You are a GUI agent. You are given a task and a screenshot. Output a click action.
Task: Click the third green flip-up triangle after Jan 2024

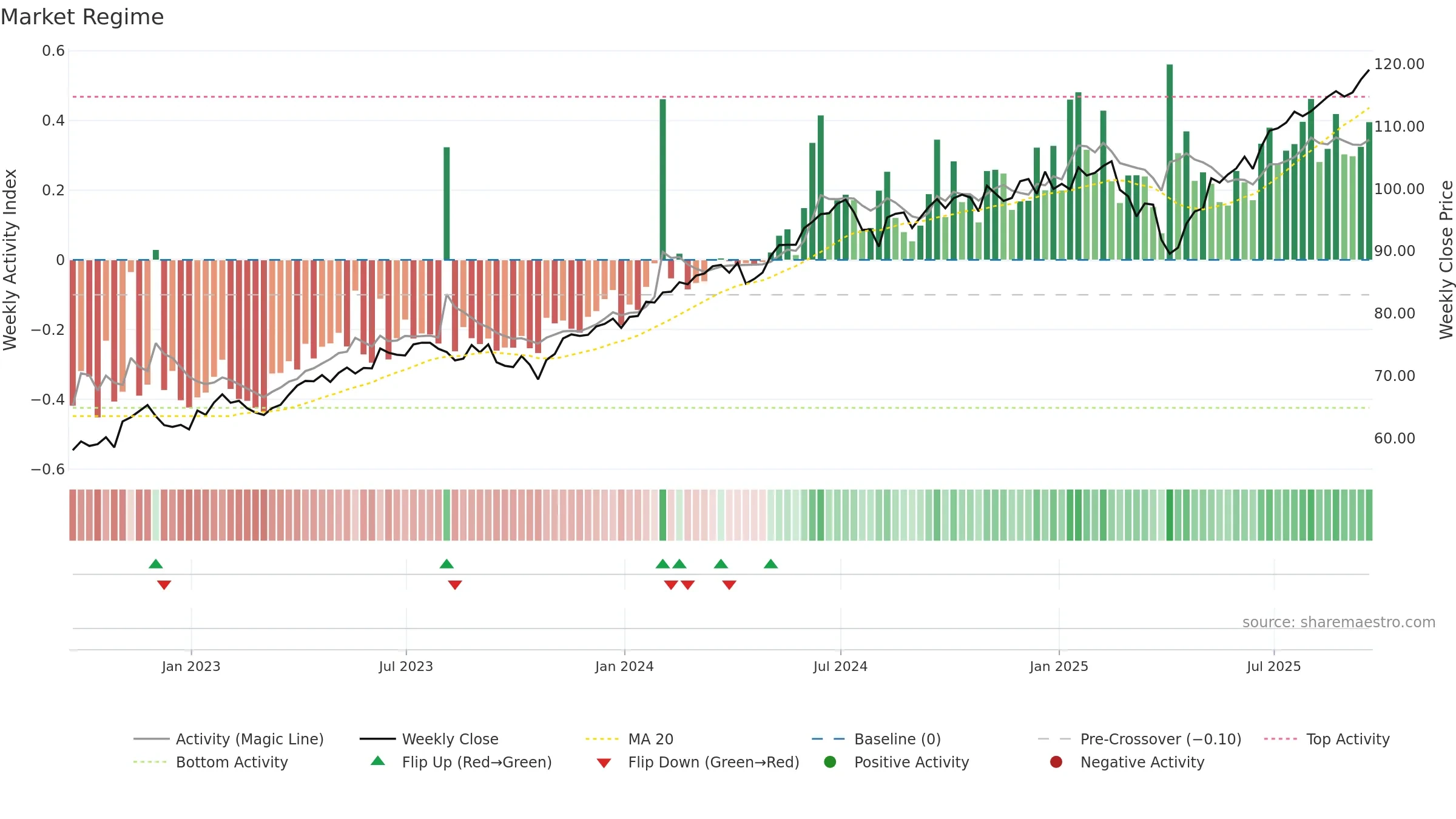click(721, 564)
